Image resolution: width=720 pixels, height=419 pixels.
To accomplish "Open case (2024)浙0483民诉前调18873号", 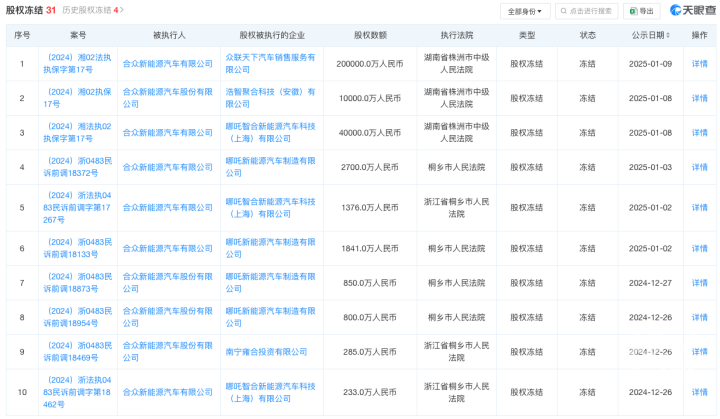I will [78, 283].
